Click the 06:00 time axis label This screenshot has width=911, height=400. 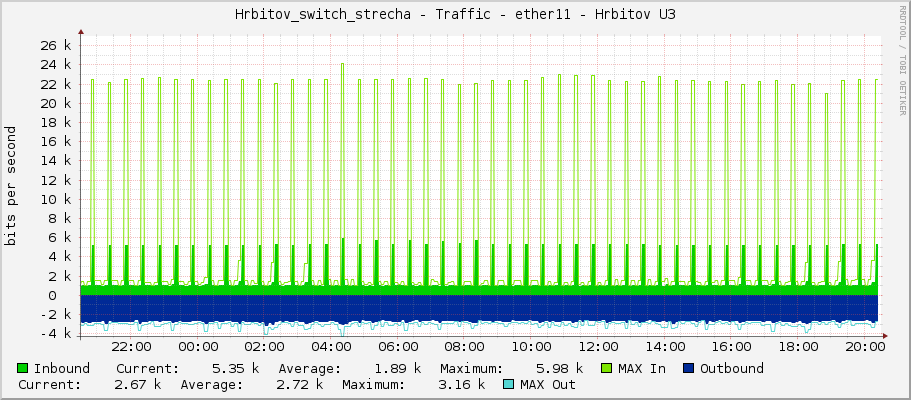[398, 347]
